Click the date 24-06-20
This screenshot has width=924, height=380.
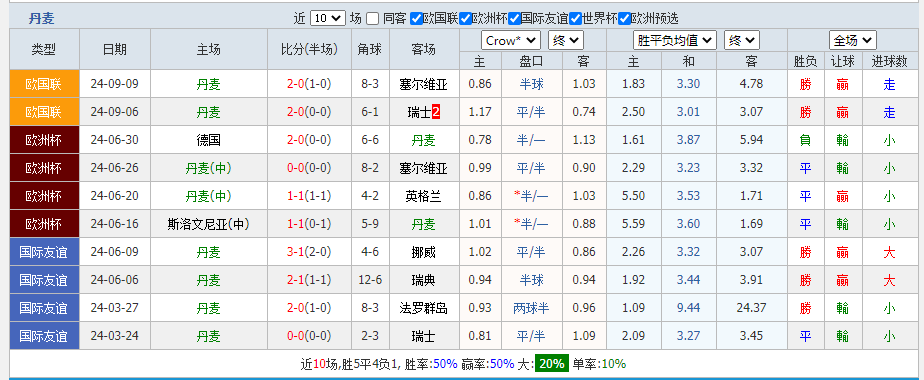tap(115, 196)
